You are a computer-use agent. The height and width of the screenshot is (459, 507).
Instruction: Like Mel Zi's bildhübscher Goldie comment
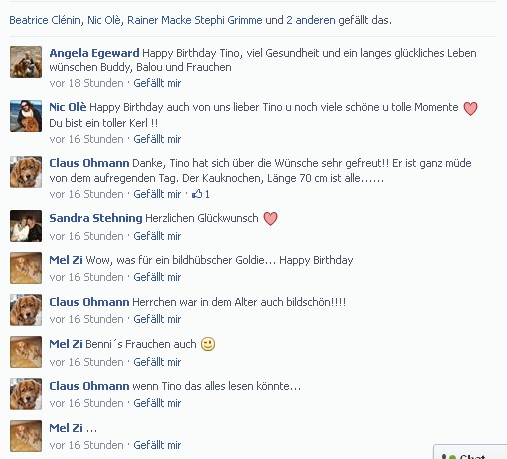(x=157, y=277)
